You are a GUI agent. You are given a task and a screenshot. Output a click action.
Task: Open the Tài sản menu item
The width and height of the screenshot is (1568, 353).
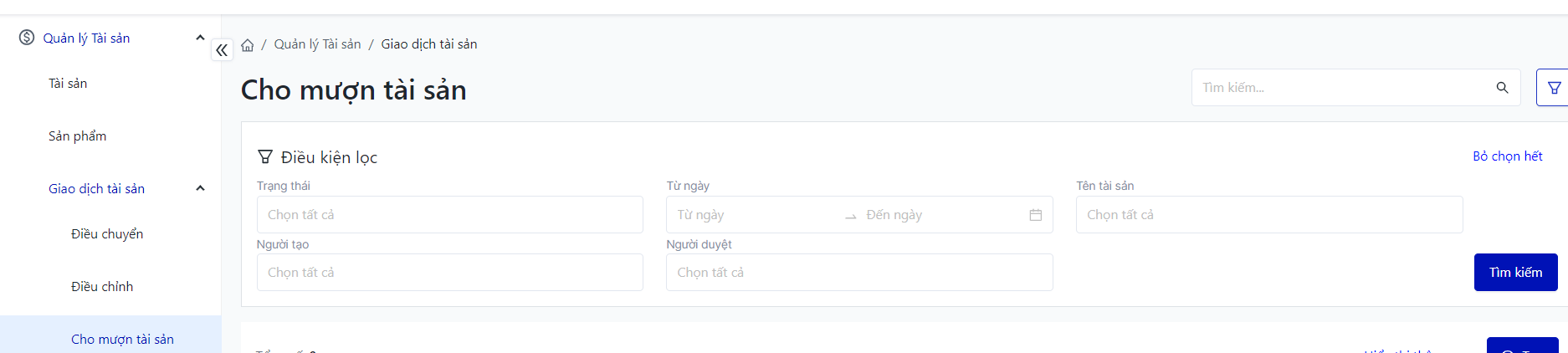68,84
